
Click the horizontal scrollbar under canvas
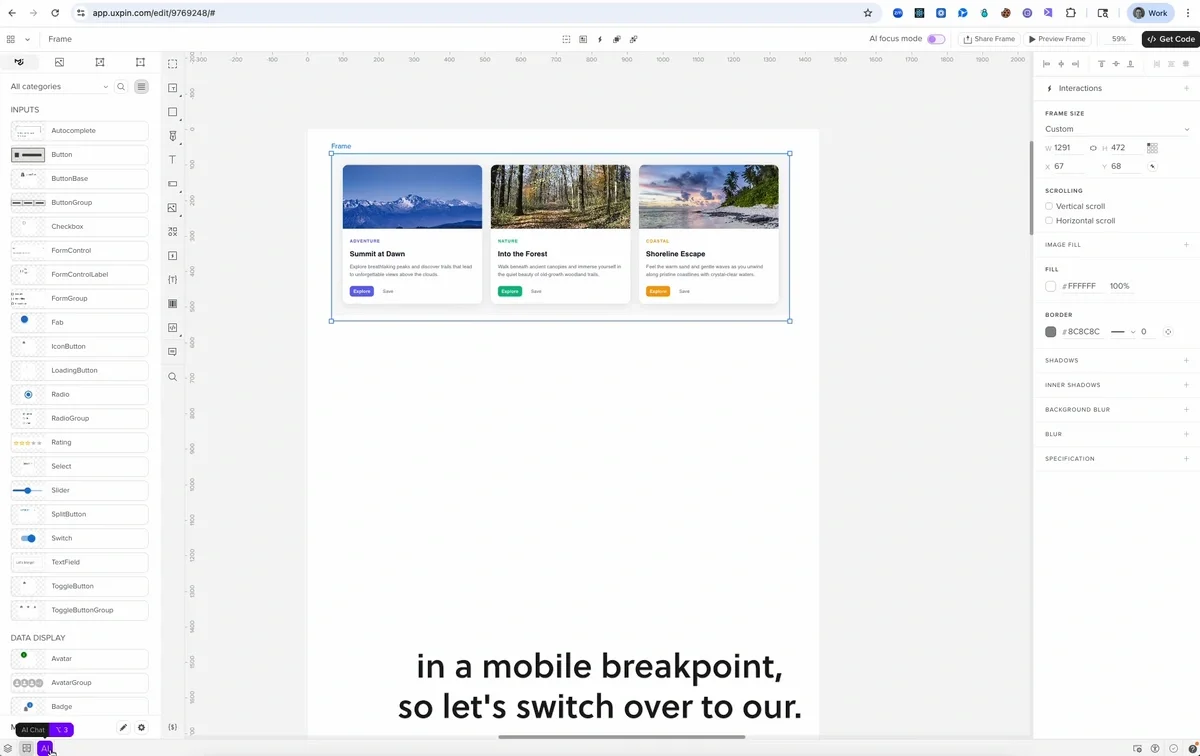tap(624, 737)
